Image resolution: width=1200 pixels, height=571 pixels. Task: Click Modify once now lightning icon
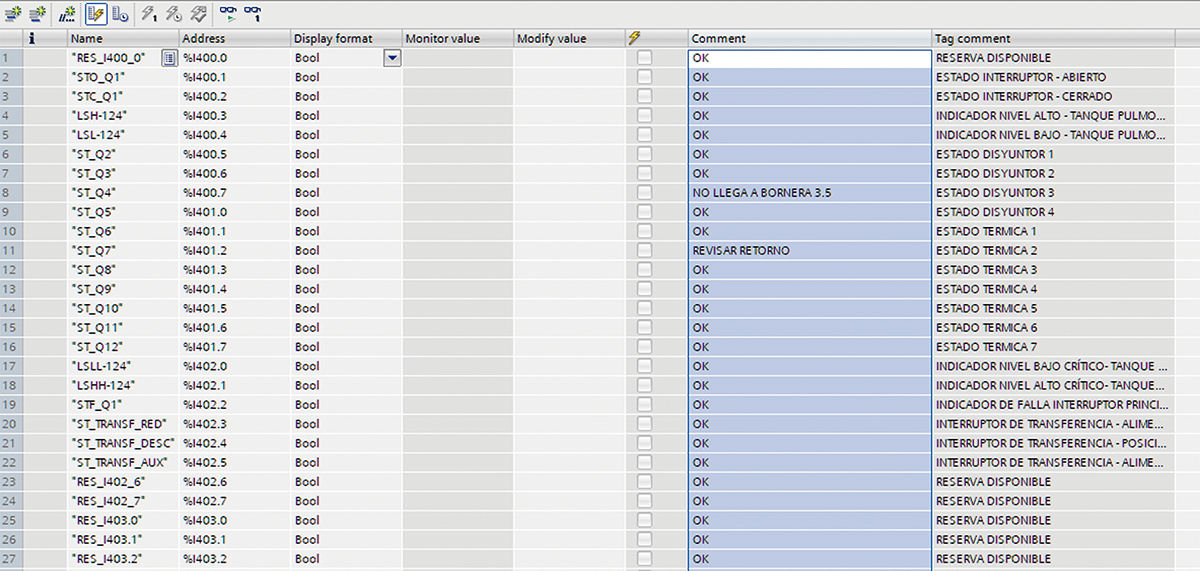tap(149, 14)
